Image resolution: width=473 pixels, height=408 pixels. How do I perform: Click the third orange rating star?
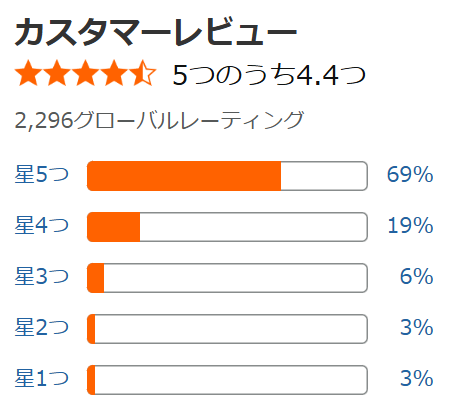coord(85,73)
